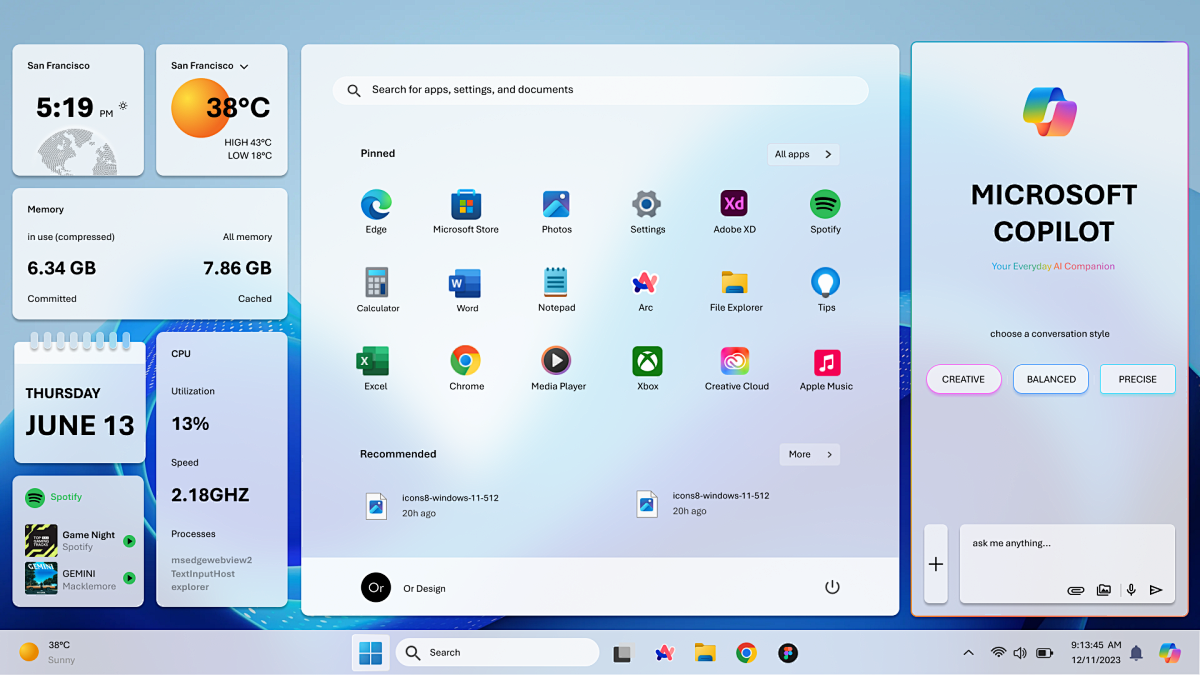Screen dimensions: 1200x675
Task: Open Arc browser from the taskbar
Action: pyautogui.click(x=664, y=653)
